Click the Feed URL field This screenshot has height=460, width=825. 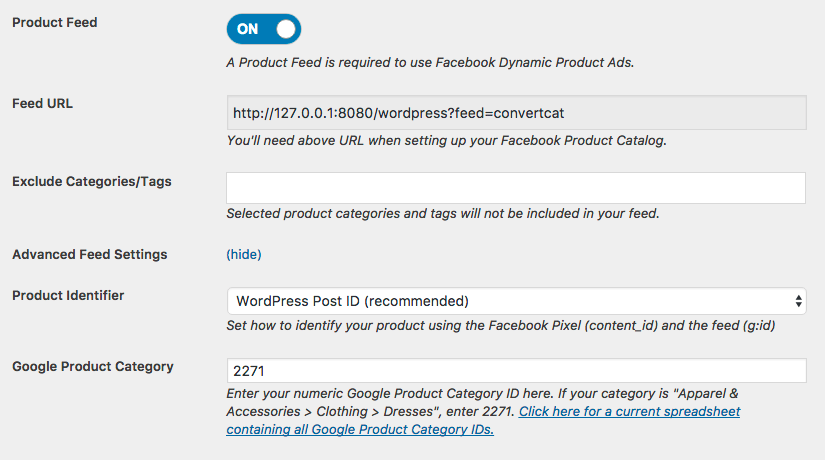(516, 113)
